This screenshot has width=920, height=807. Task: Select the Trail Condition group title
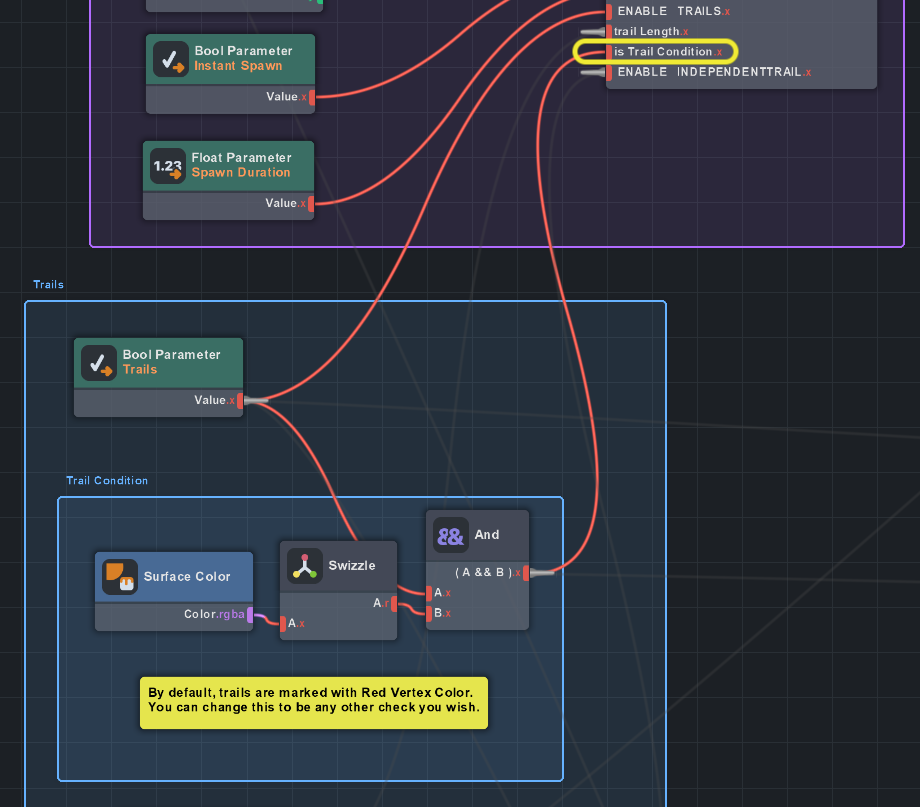[107, 481]
